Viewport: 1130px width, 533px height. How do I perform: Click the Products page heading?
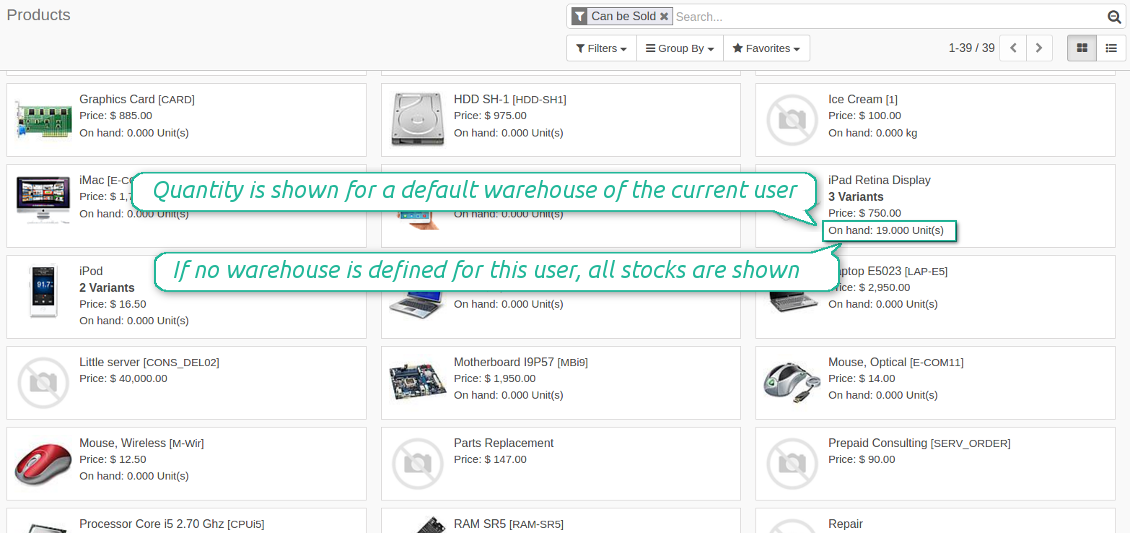(x=39, y=15)
